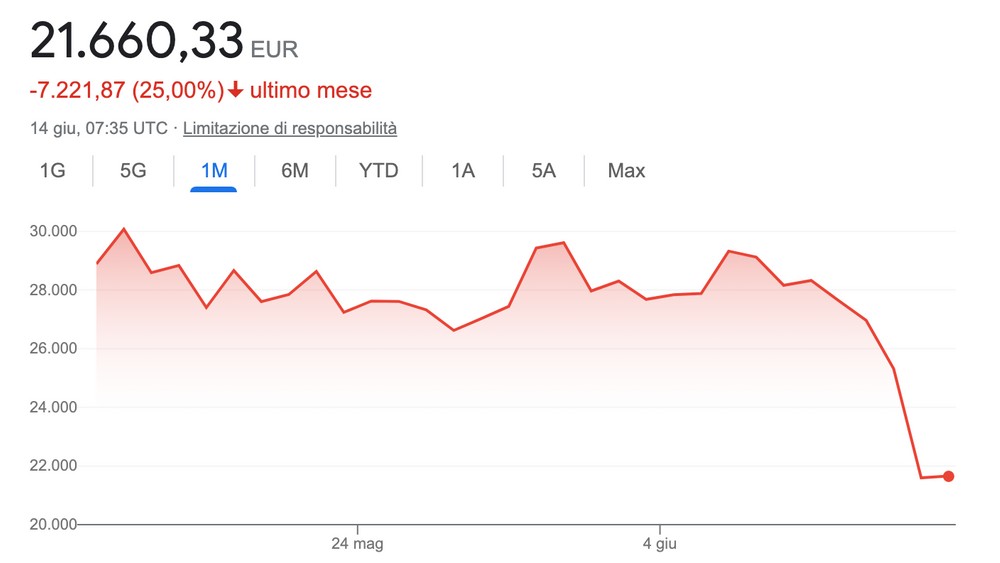Select the 1M range tab
Screen dimensions: 1000x563
214,171
